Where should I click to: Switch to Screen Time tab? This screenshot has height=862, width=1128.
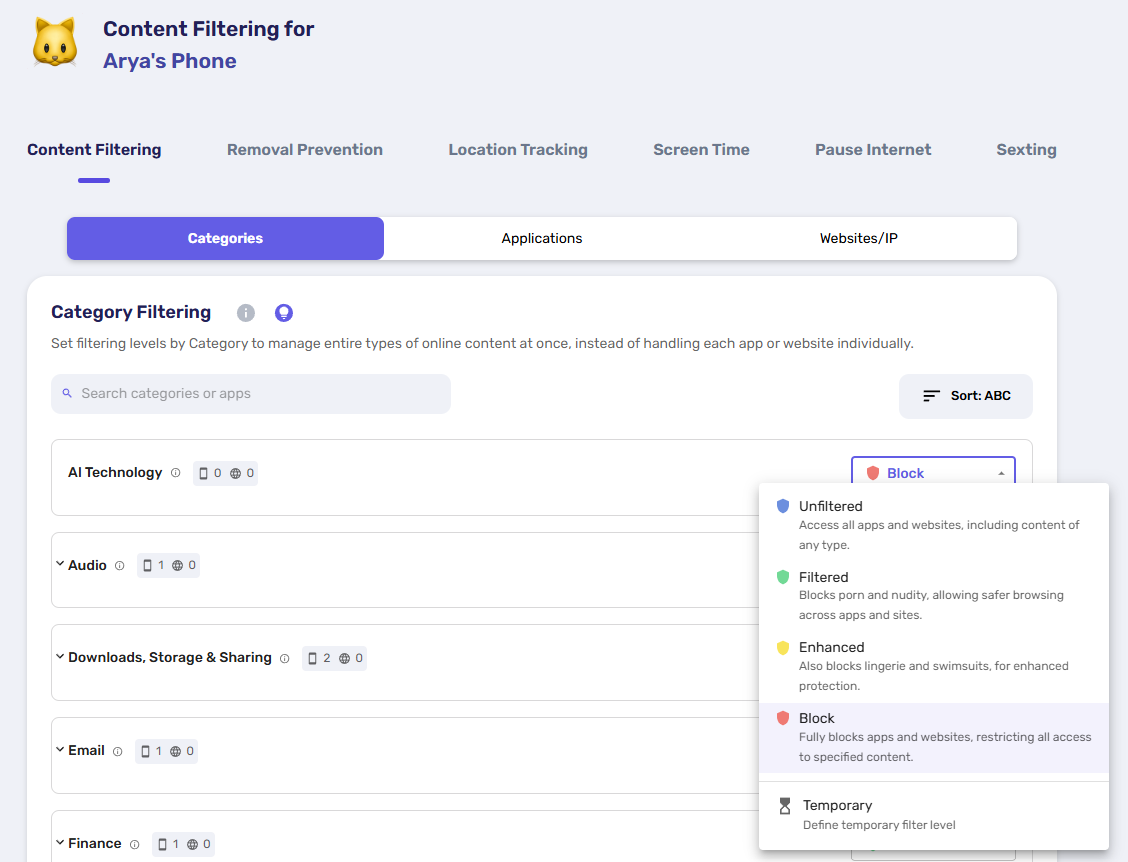point(701,150)
